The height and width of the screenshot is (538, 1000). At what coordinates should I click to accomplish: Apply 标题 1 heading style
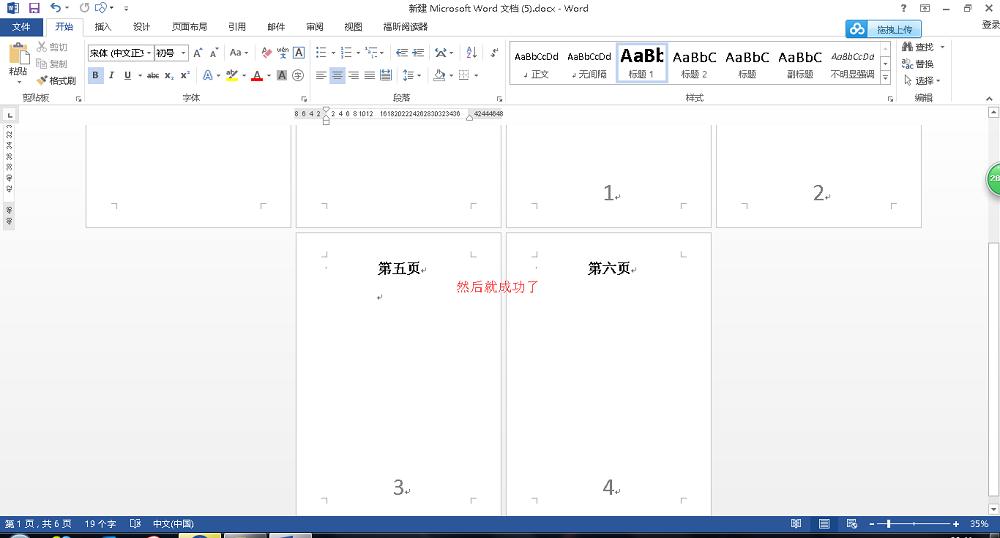pyautogui.click(x=642, y=62)
